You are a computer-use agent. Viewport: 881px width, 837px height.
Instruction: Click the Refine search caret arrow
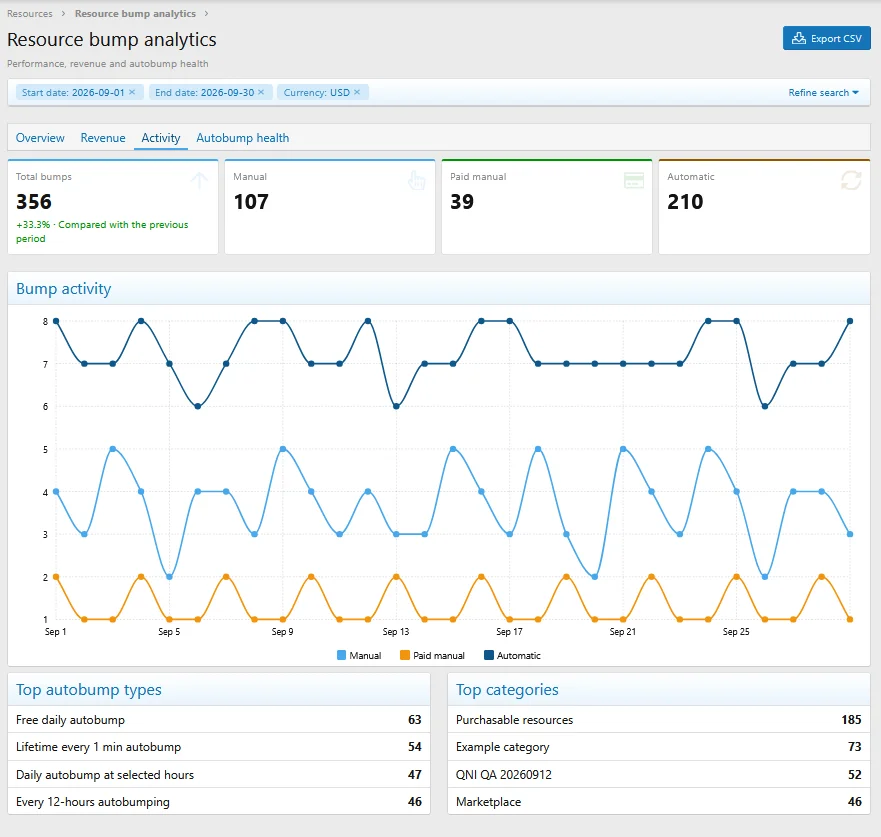856,93
